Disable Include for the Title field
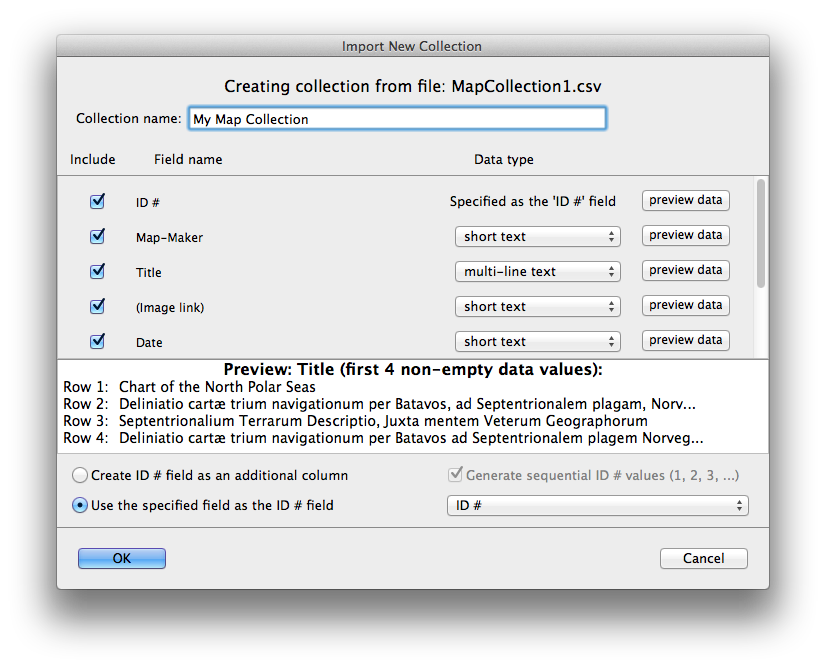 coord(97,271)
